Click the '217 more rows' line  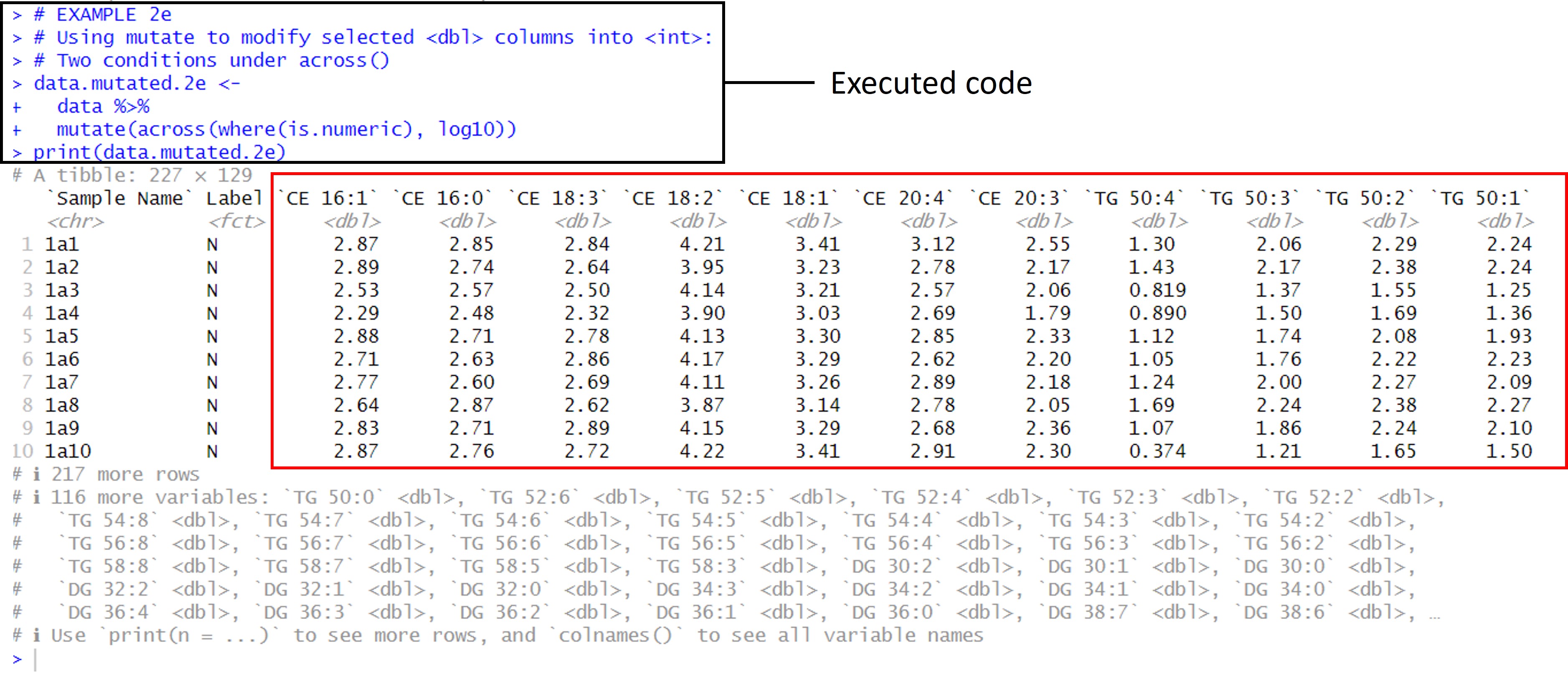[106, 474]
